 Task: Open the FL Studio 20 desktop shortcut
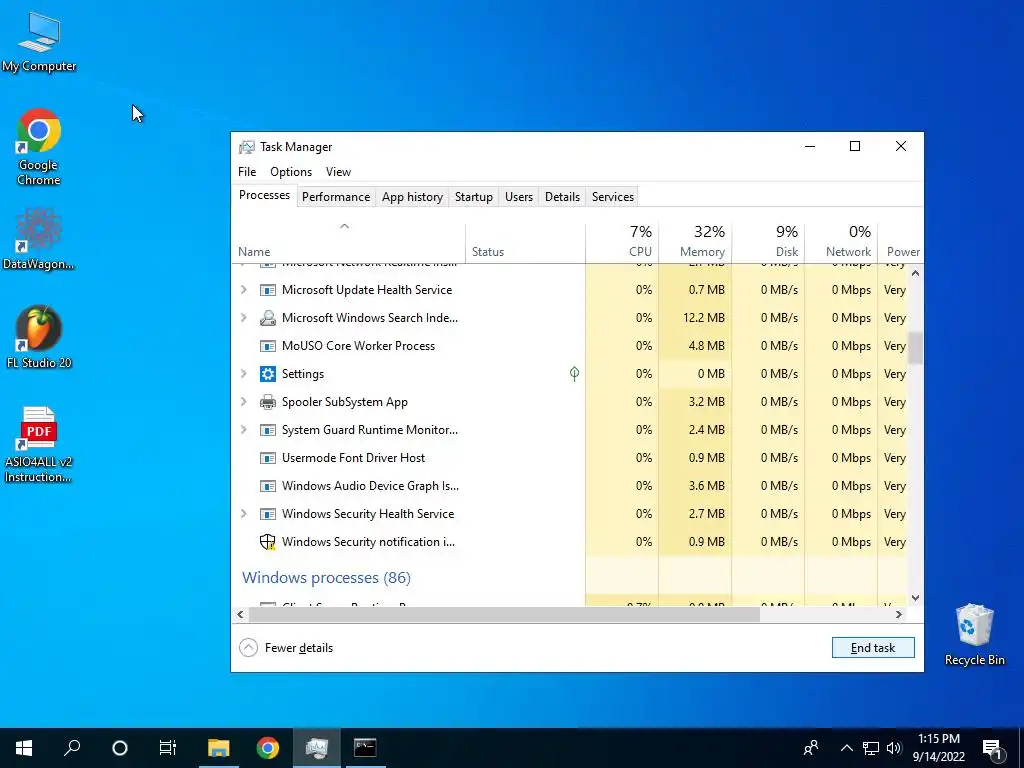[39, 337]
